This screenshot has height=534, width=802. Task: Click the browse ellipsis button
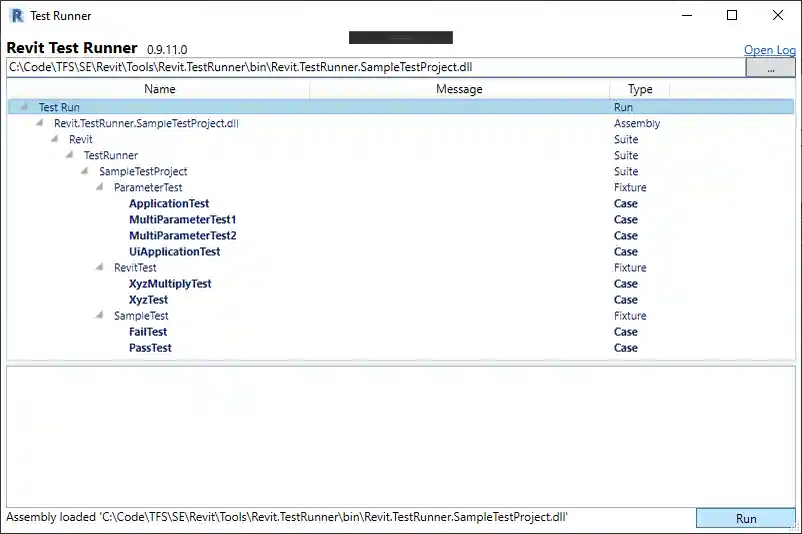tap(770, 68)
